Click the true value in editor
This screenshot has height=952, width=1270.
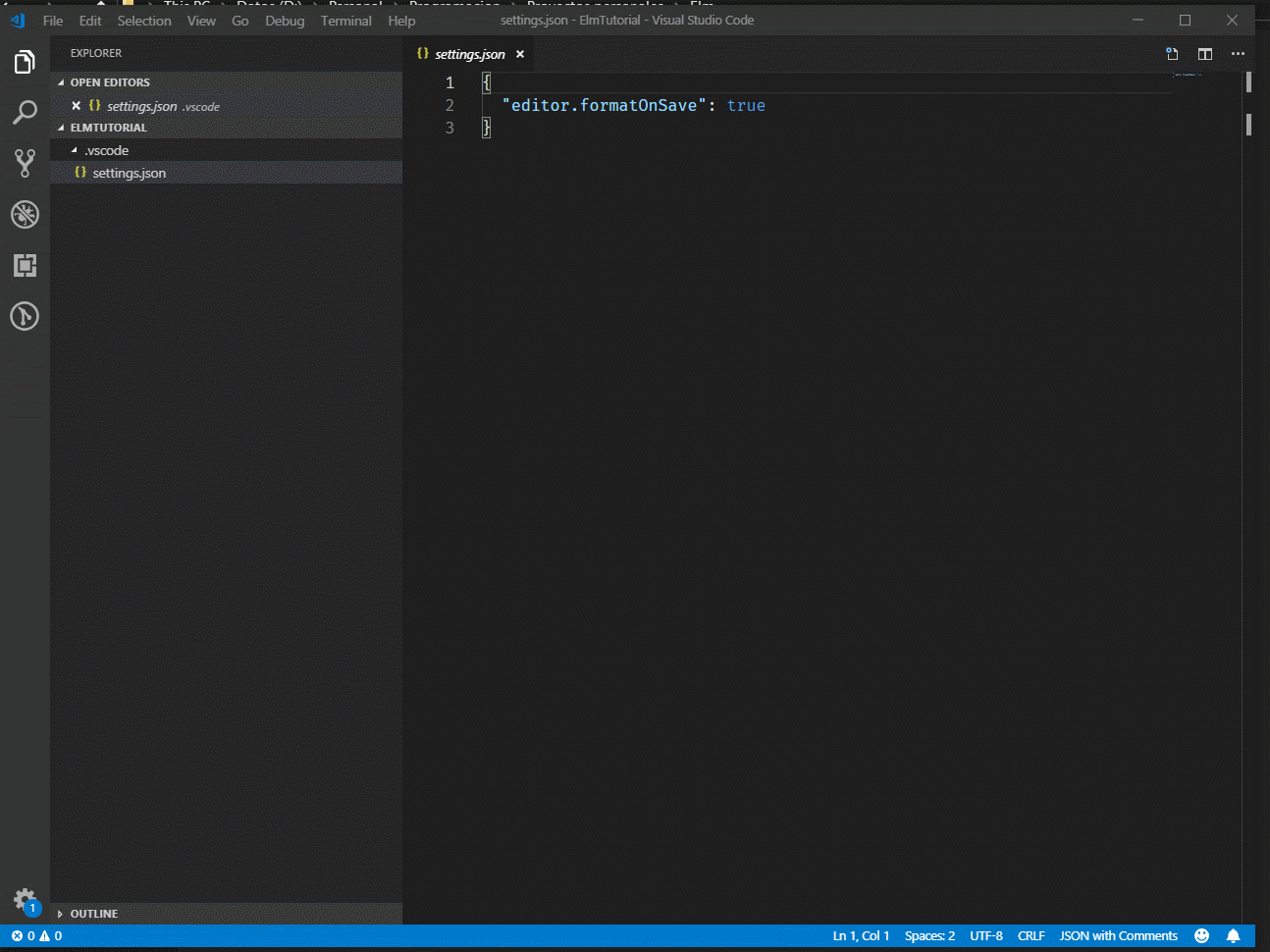tap(746, 105)
